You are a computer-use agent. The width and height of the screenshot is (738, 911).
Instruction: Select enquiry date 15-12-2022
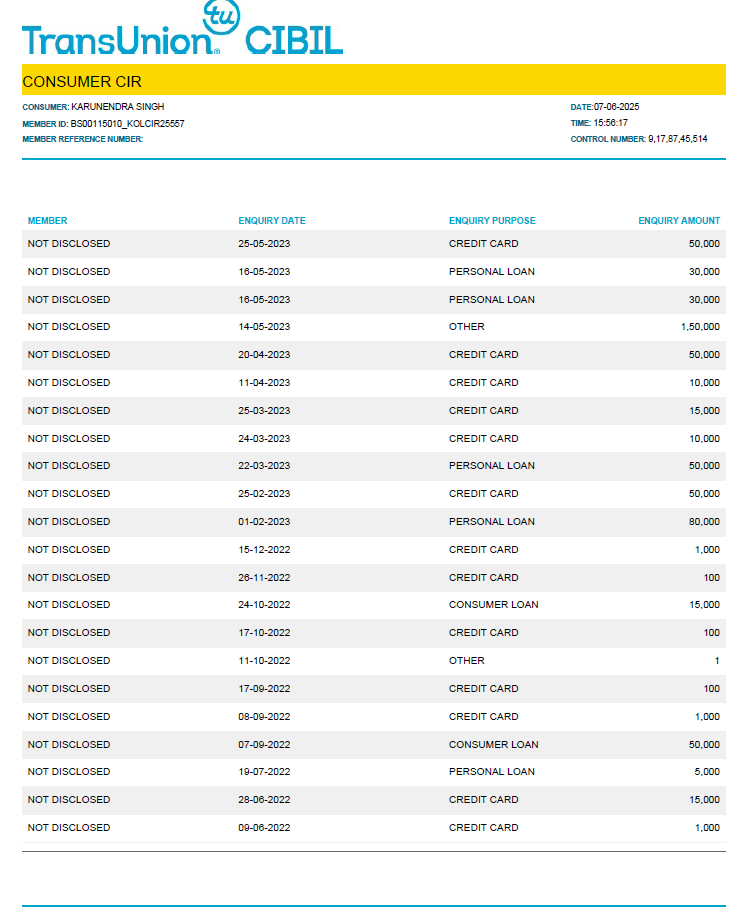click(264, 550)
